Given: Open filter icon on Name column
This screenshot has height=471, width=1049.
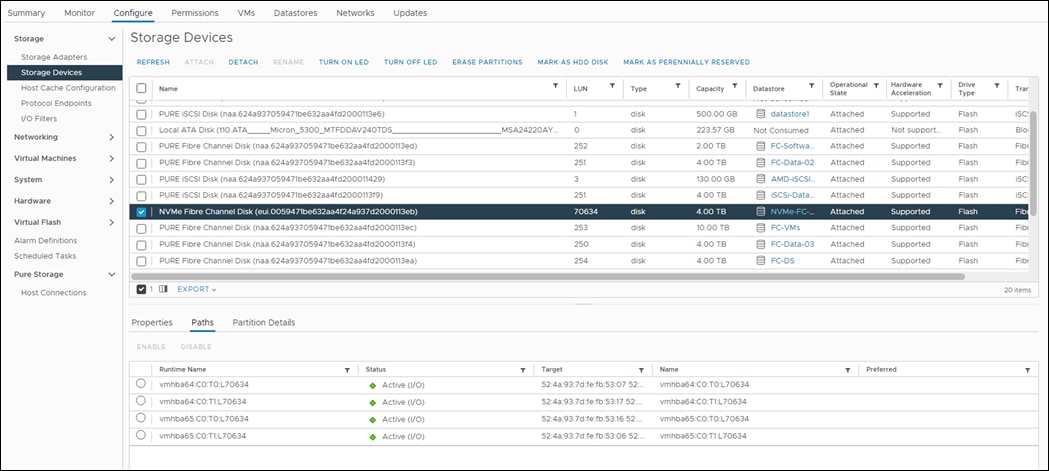Looking at the screenshot, I should pos(555,86).
